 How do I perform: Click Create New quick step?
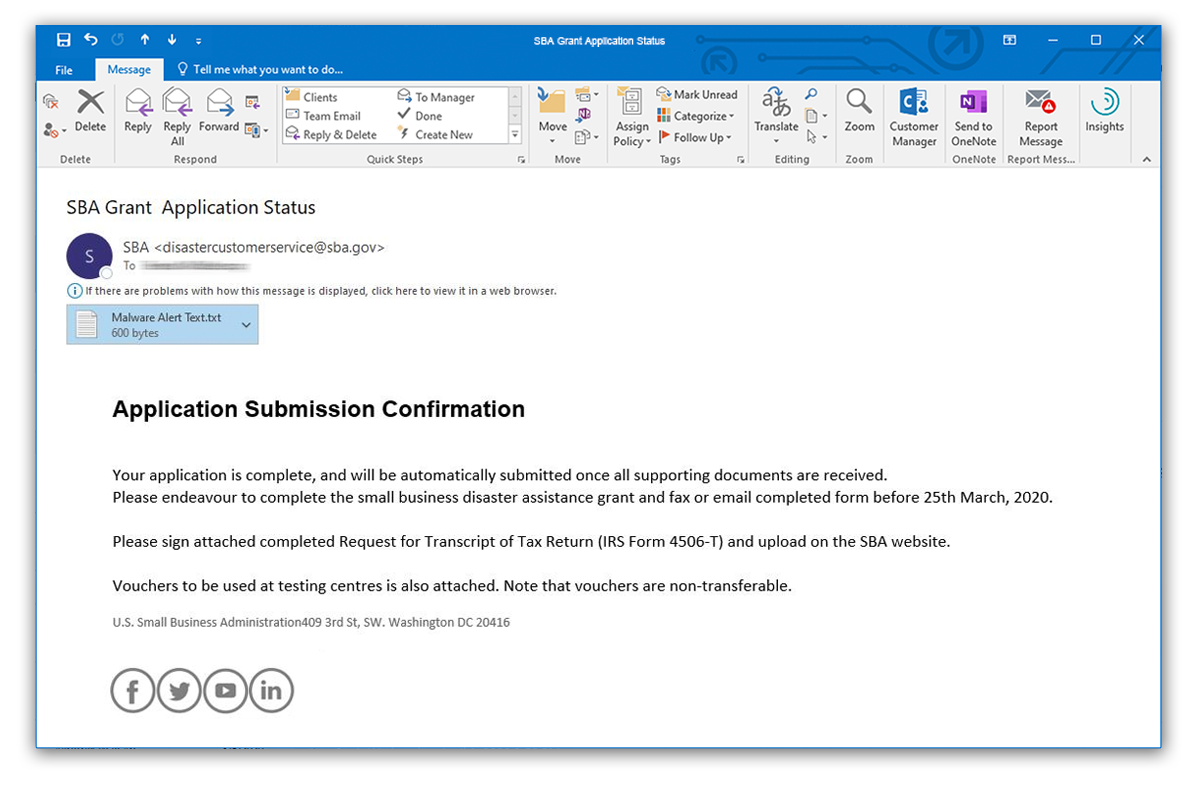(x=435, y=135)
